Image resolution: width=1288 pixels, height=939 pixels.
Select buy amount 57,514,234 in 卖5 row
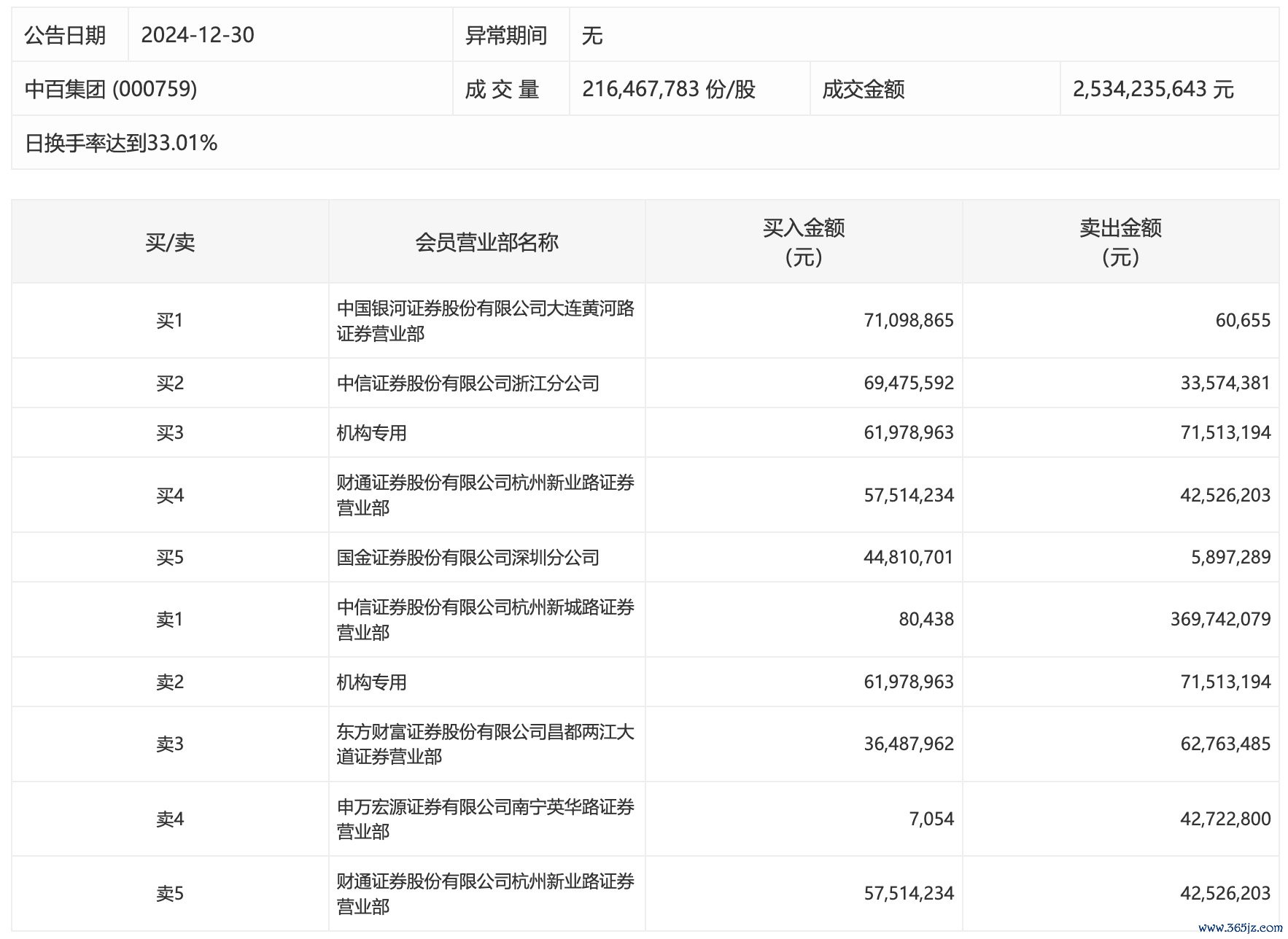[909, 893]
